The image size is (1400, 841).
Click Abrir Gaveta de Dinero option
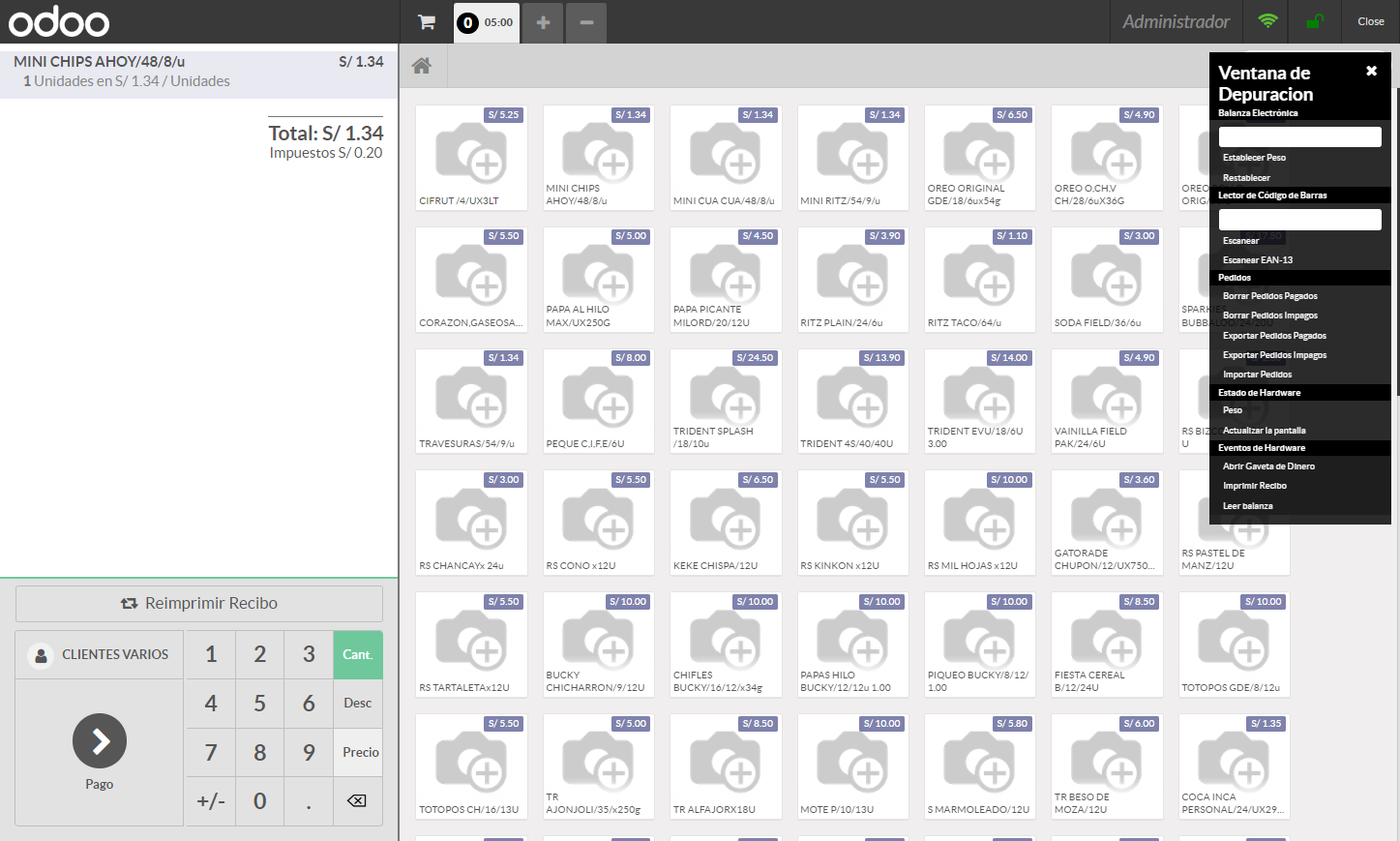coord(1268,466)
